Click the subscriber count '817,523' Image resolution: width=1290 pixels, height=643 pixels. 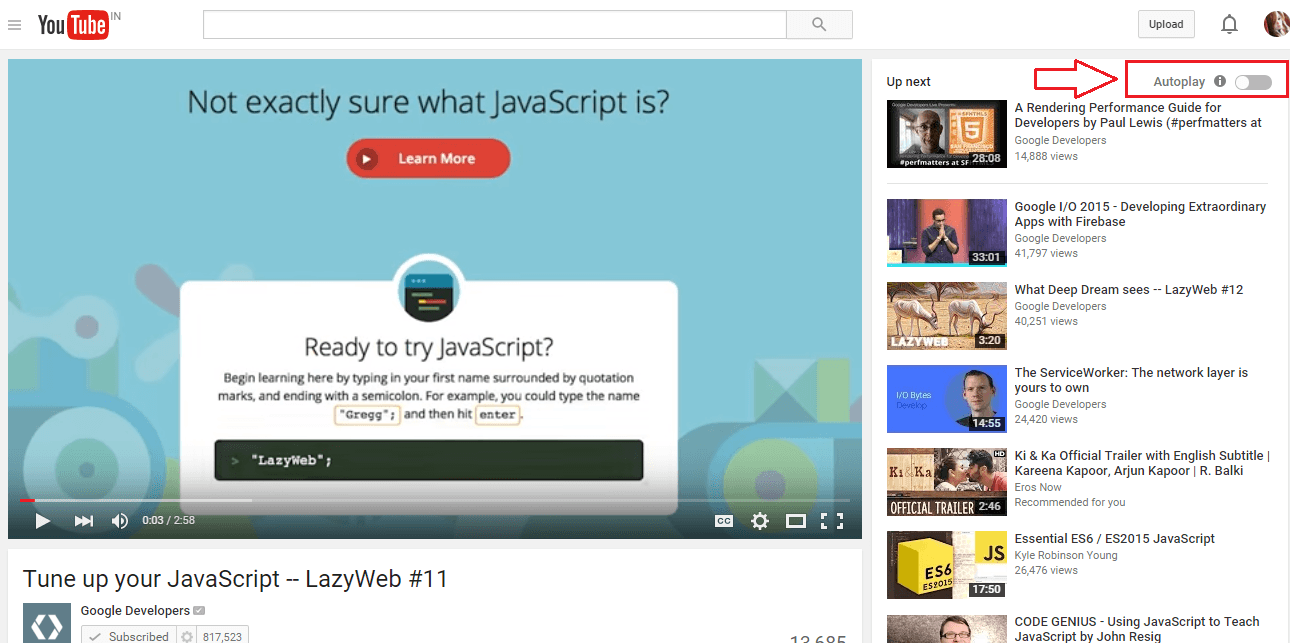pos(222,636)
